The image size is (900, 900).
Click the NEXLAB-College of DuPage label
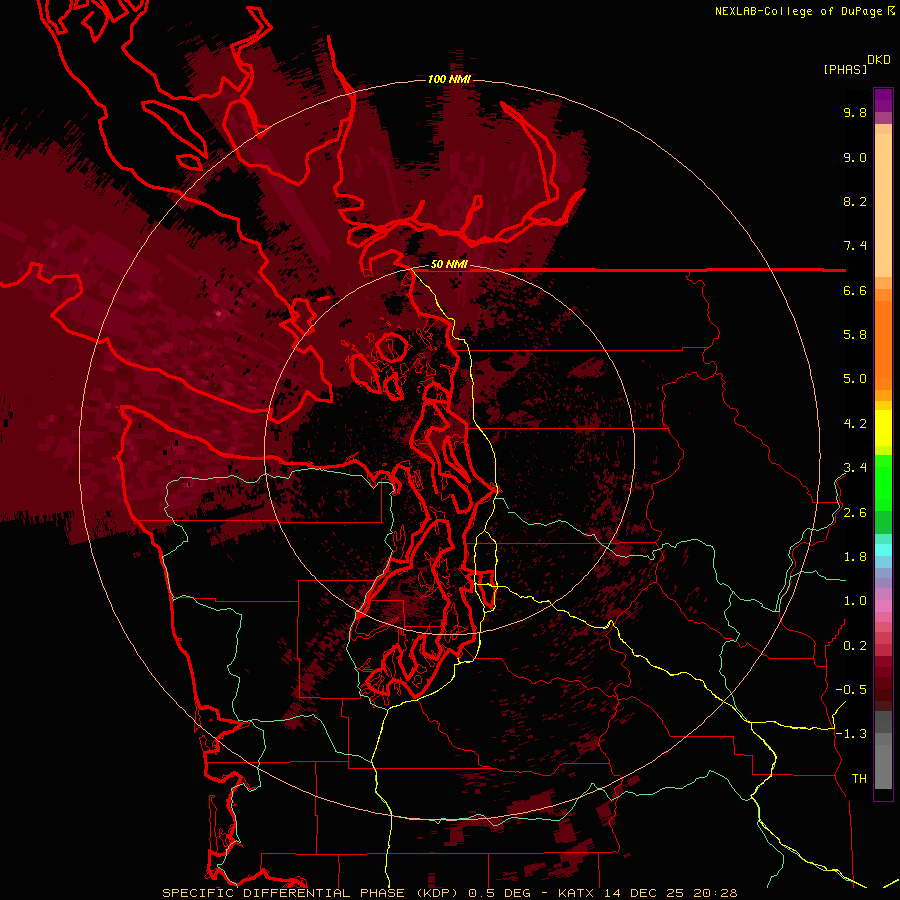pyautogui.click(x=801, y=11)
